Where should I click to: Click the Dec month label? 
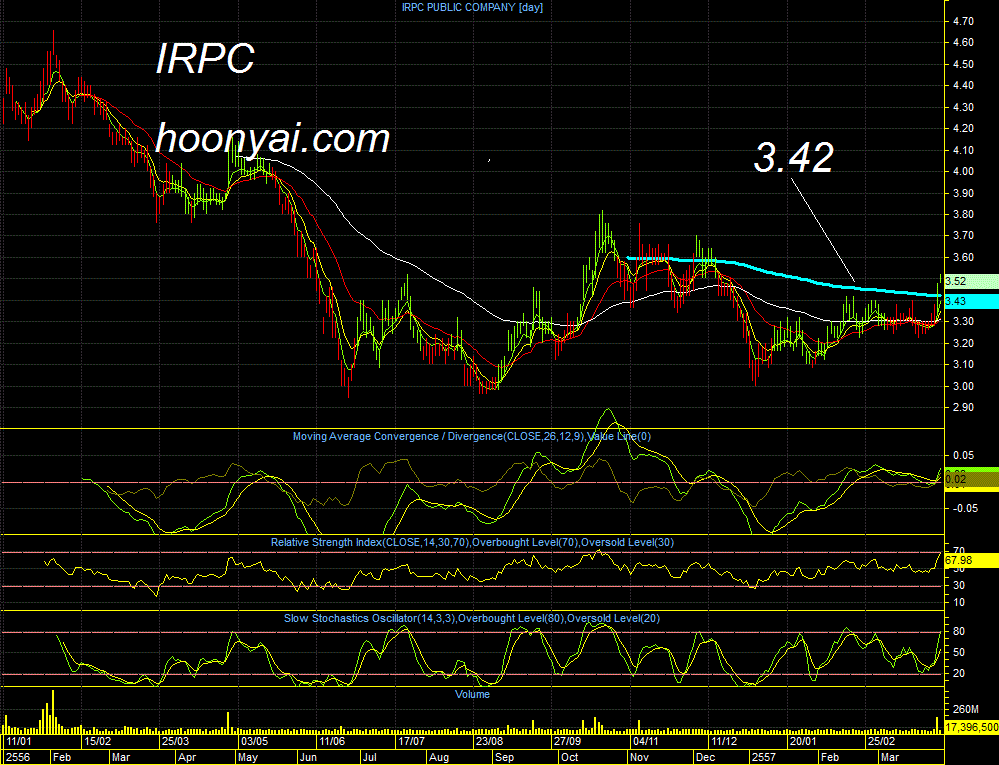706,757
